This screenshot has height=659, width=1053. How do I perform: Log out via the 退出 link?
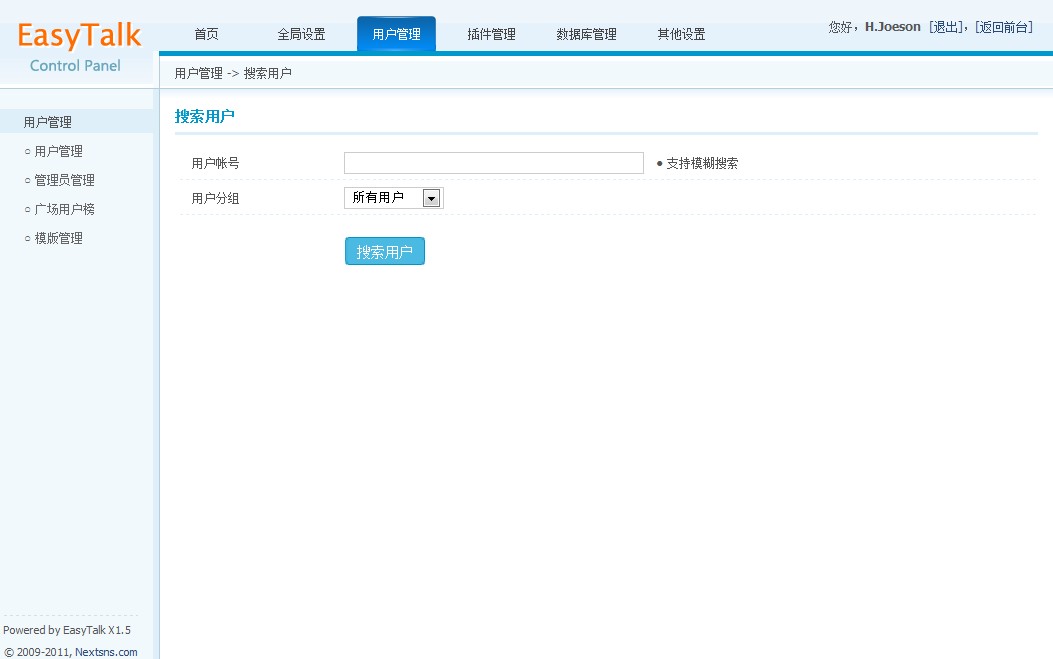945,27
